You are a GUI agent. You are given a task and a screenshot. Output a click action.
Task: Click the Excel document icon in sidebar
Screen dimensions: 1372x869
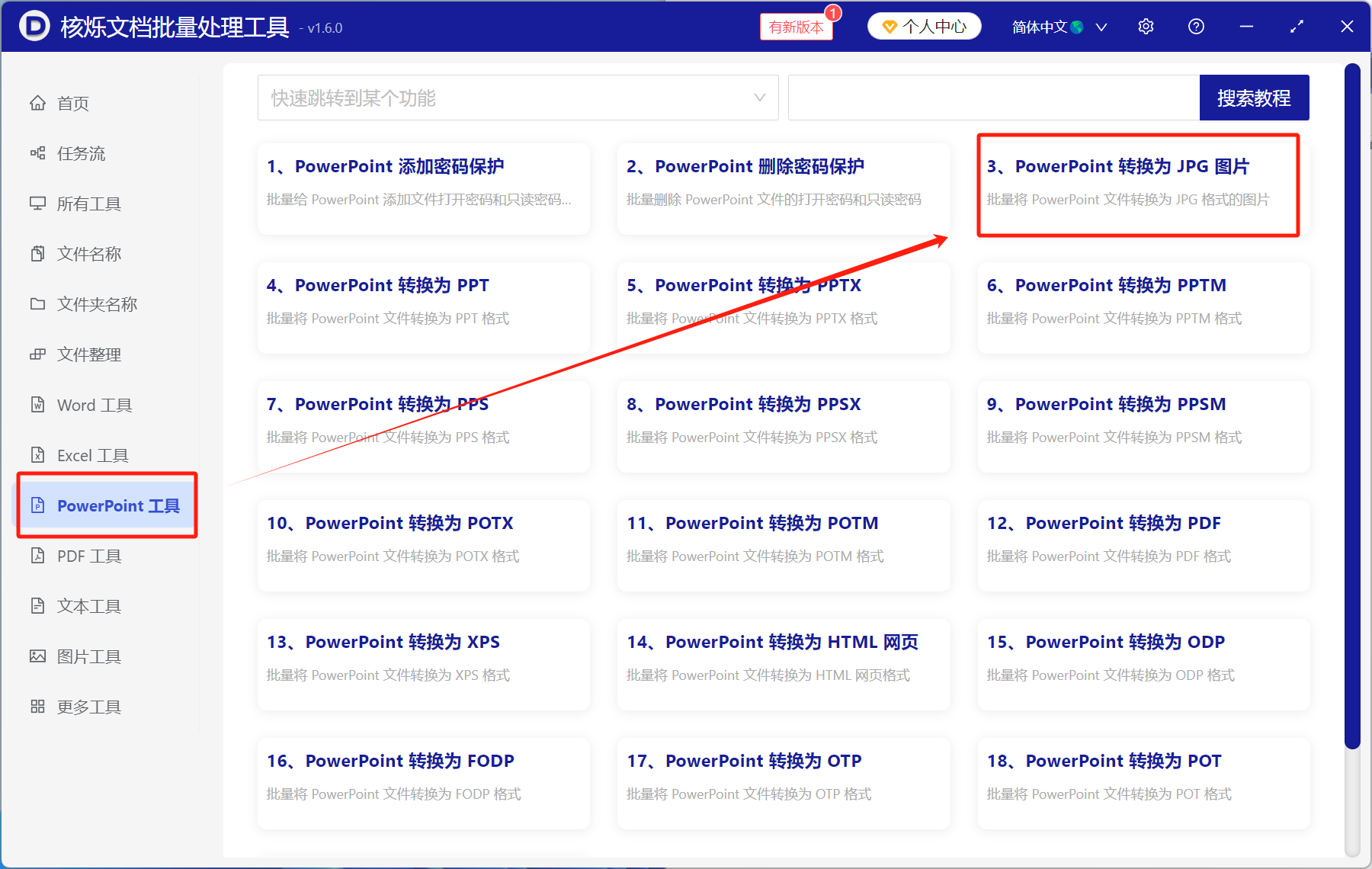click(37, 455)
